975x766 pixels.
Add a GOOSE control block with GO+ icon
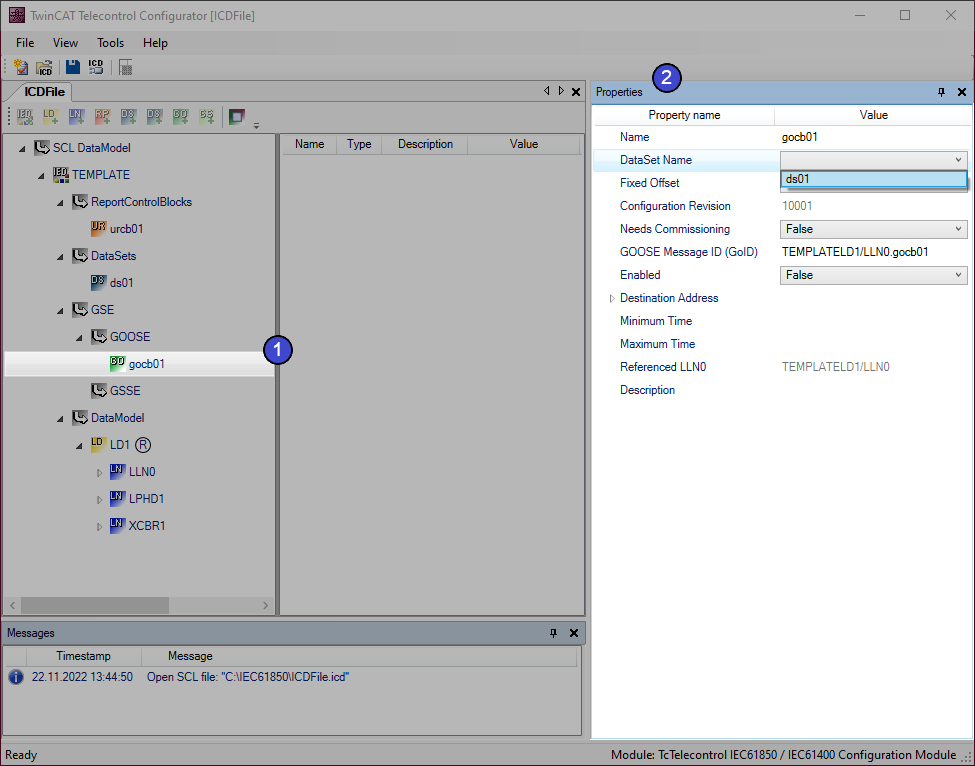click(x=180, y=116)
